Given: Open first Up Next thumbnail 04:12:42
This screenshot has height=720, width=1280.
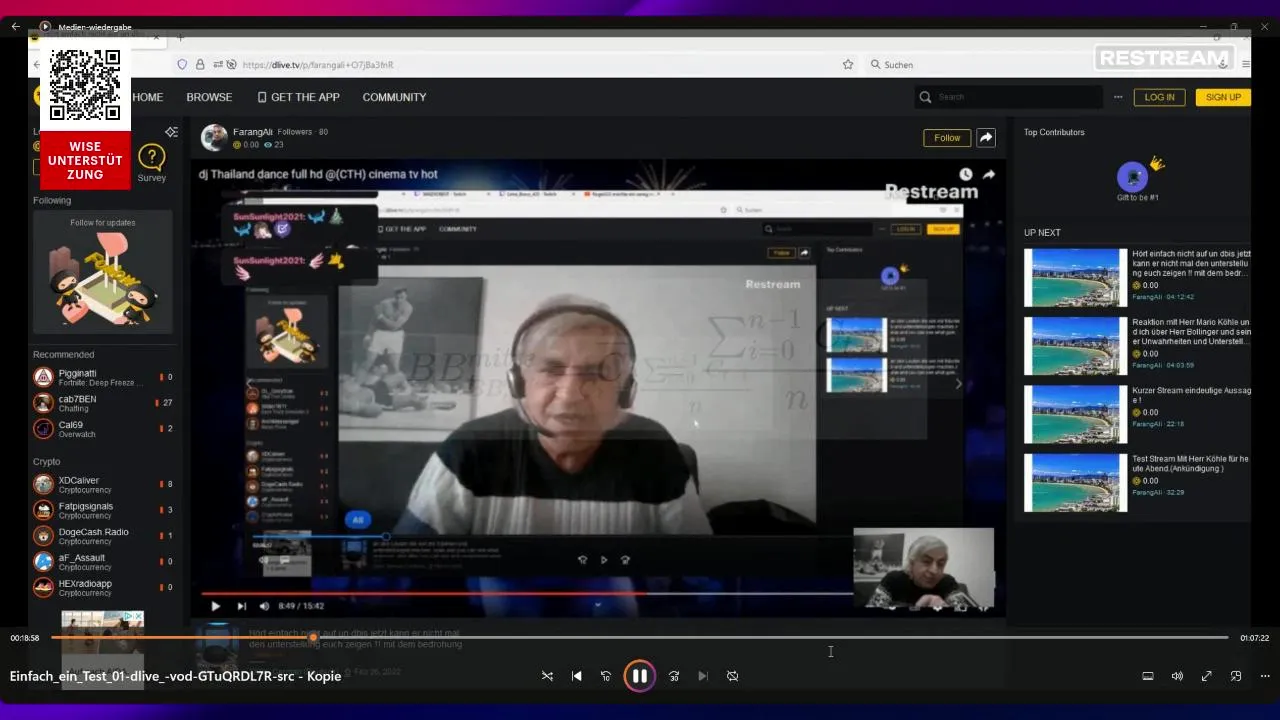Looking at the screenshot, I should coord(1075,277).
